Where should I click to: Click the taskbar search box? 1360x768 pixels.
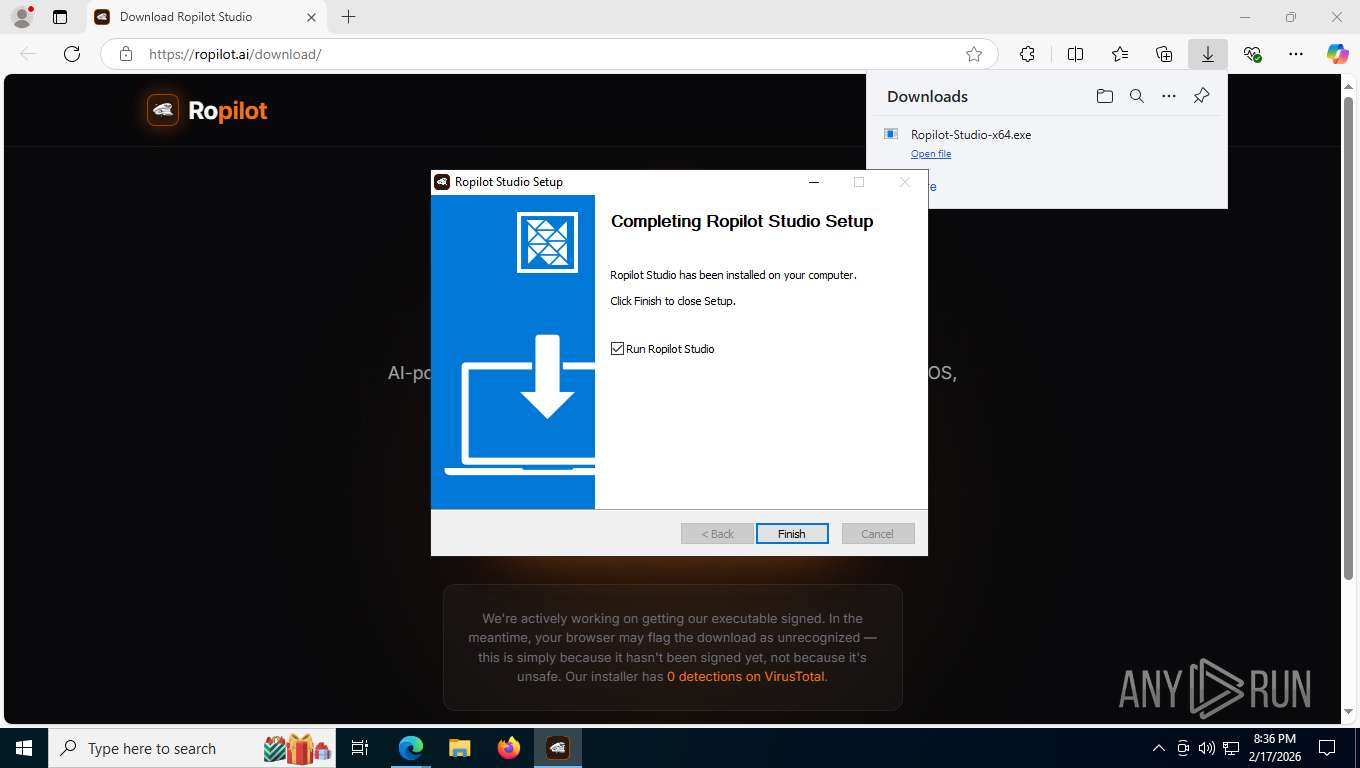coord(192,748)
